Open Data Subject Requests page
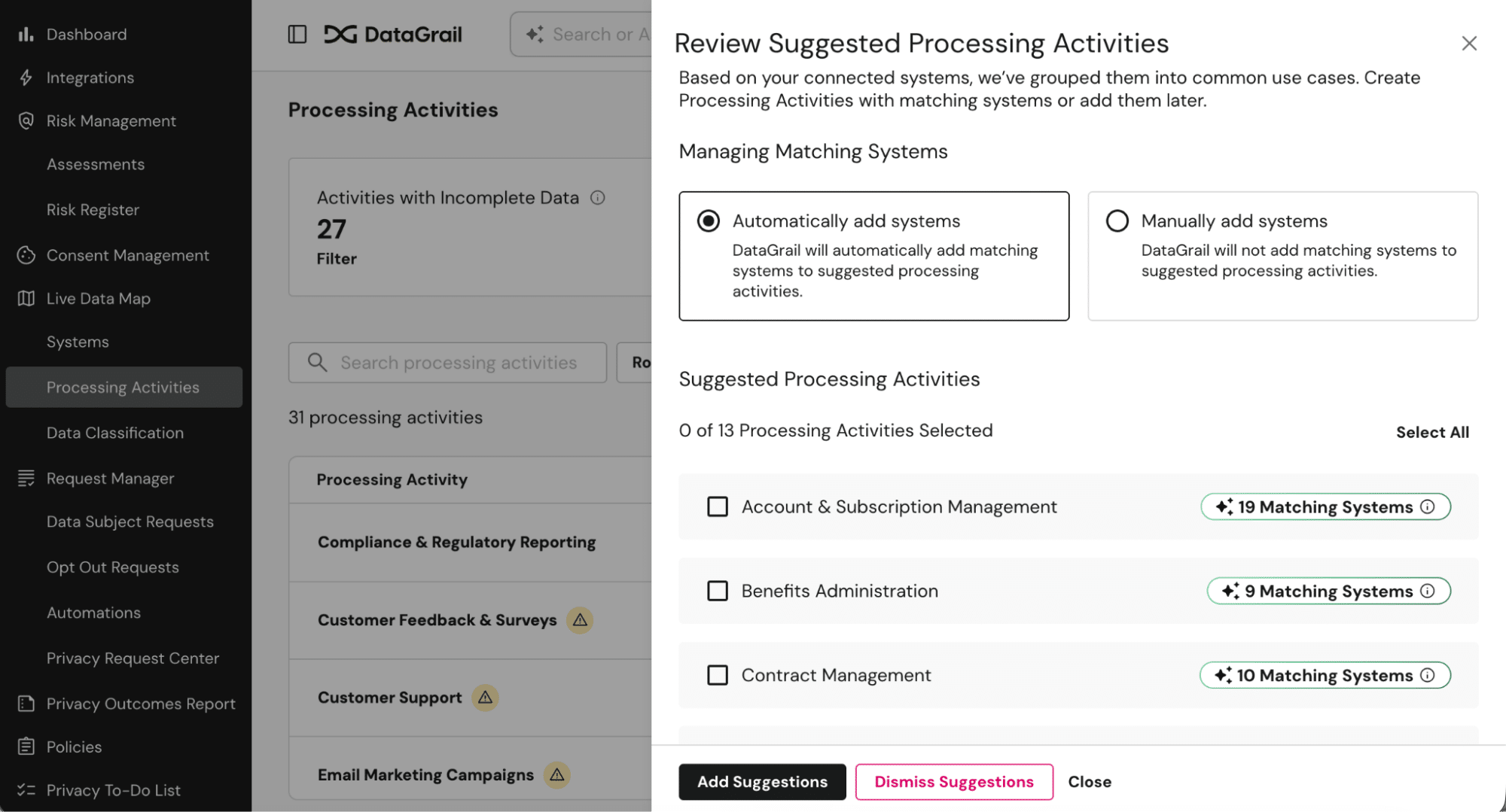The image size is (1506, 812). [130, 522]
